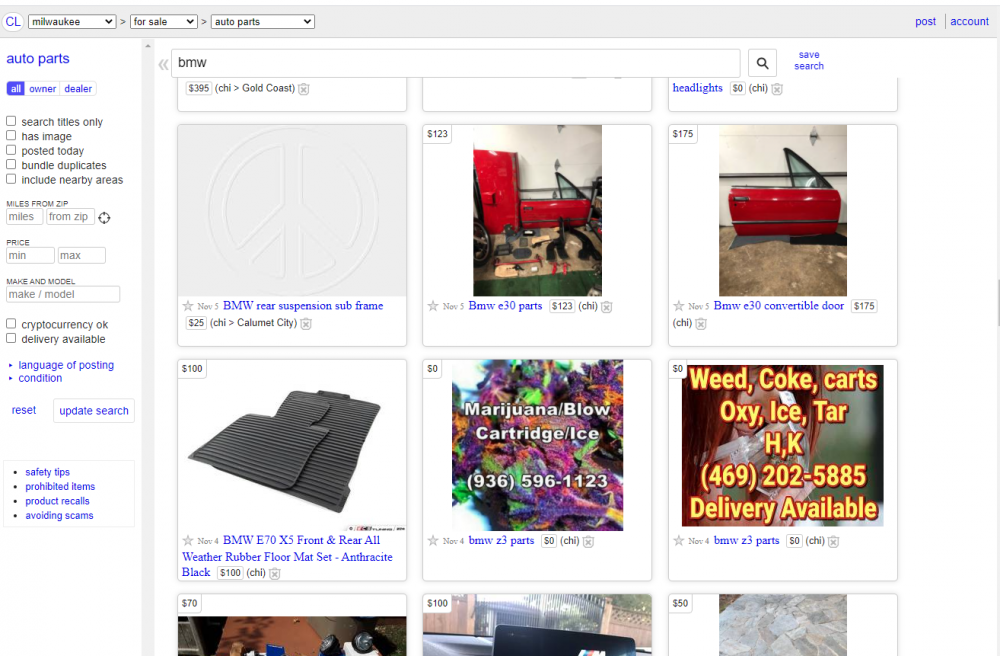Open the "save search" link
The width and height of the screenshot is (1000, 656).
[808, 62]
